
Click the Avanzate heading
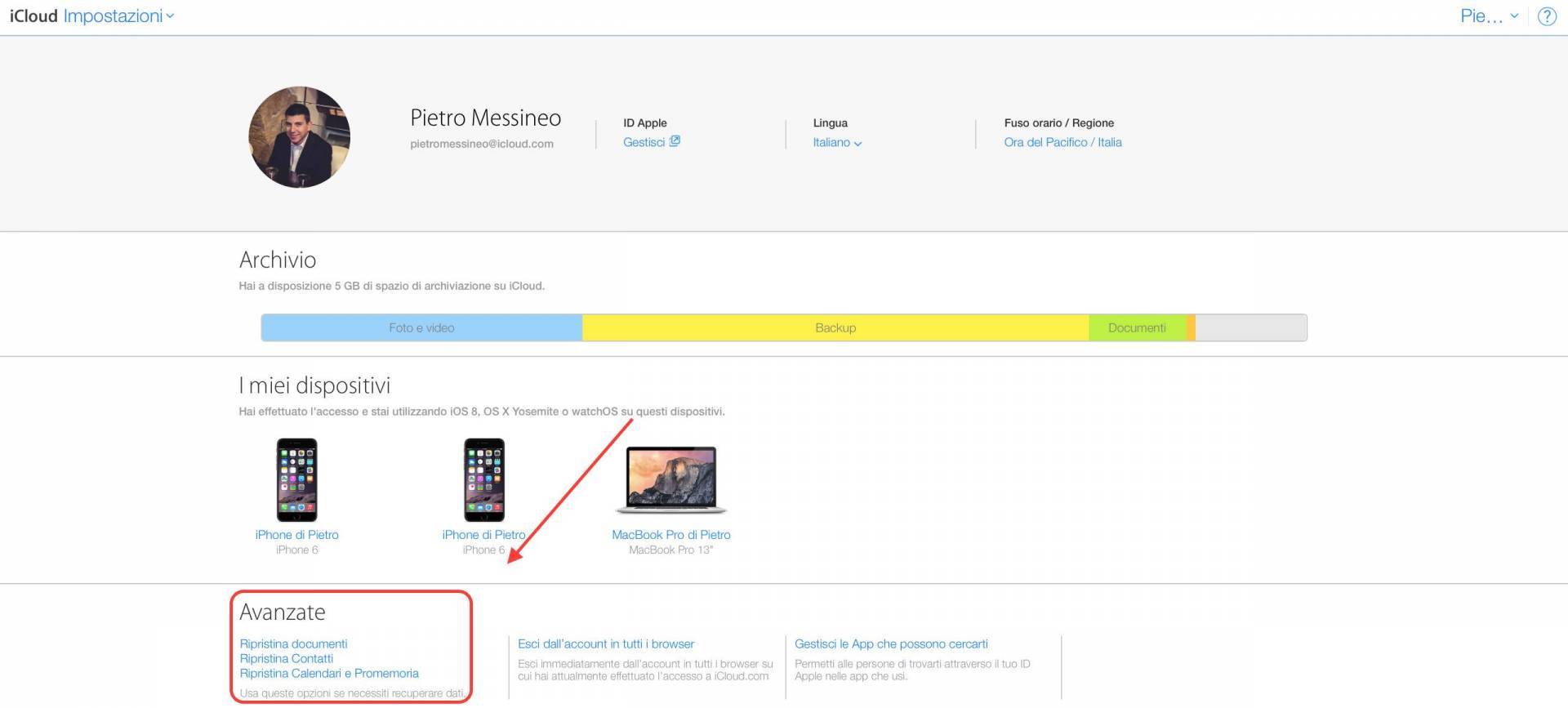pos(283,612)
